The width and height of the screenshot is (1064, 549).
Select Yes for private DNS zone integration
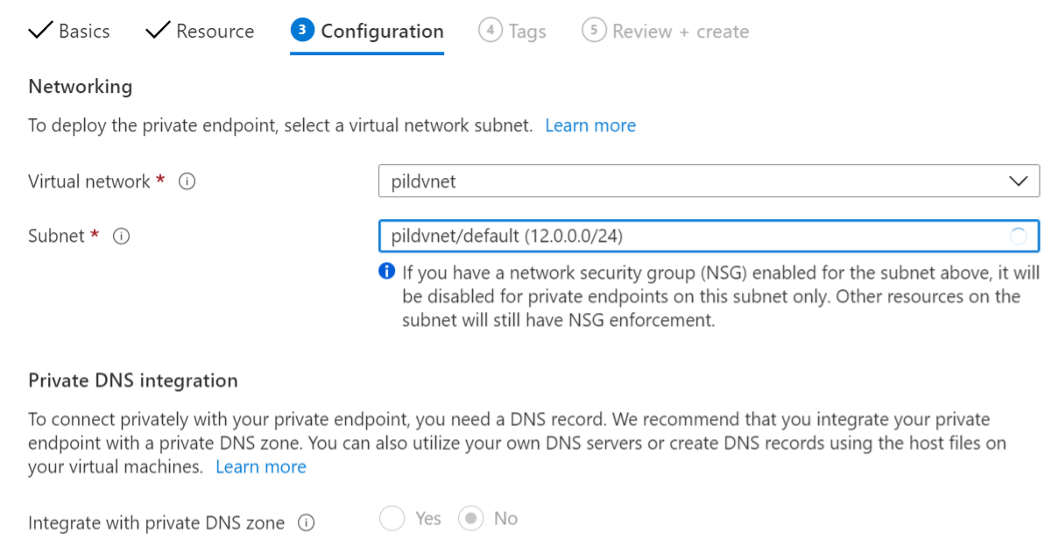[x=392, y=518]
